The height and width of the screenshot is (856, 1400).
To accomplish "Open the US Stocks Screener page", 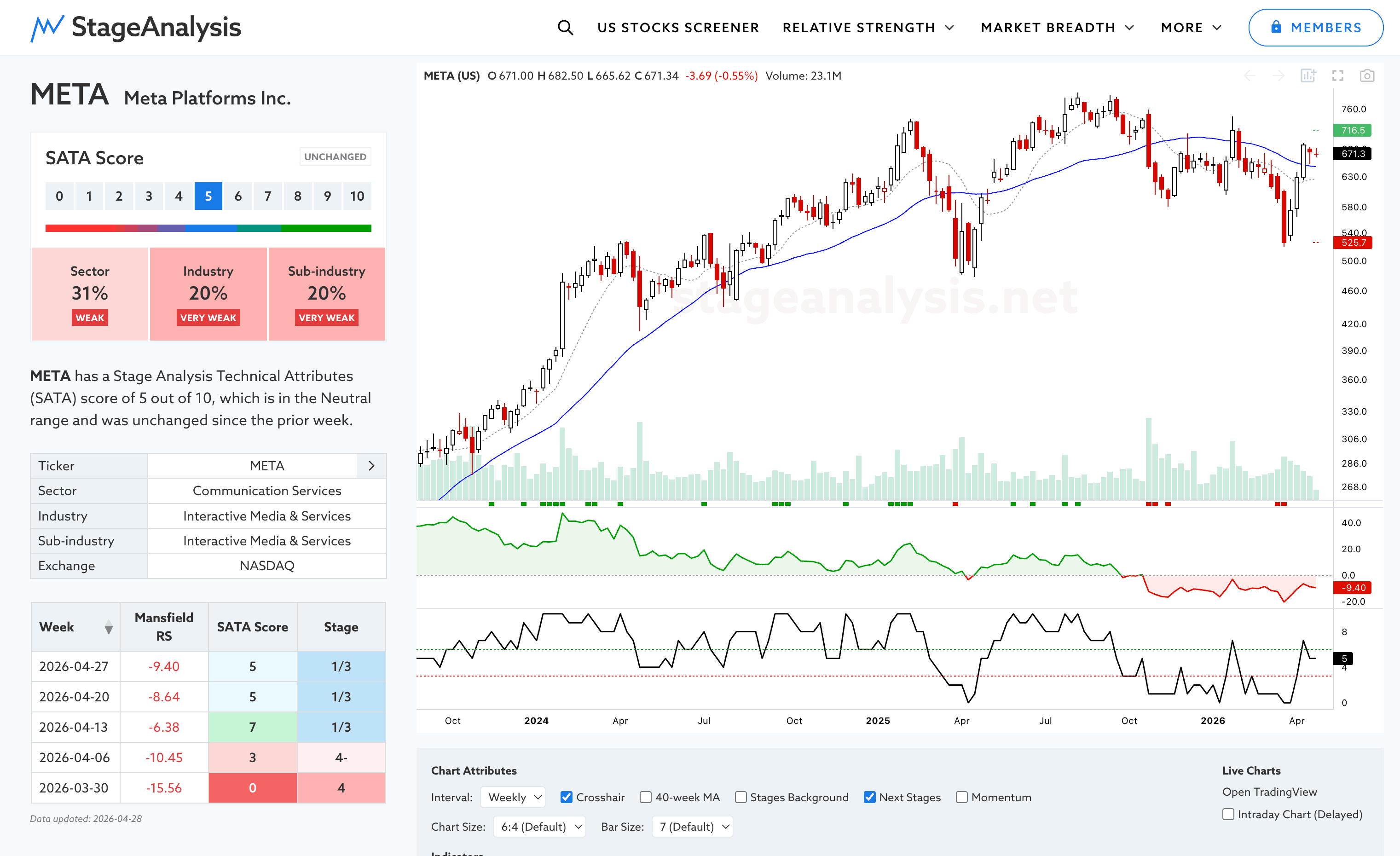I will pyautogui.click(x=678, y=27).
